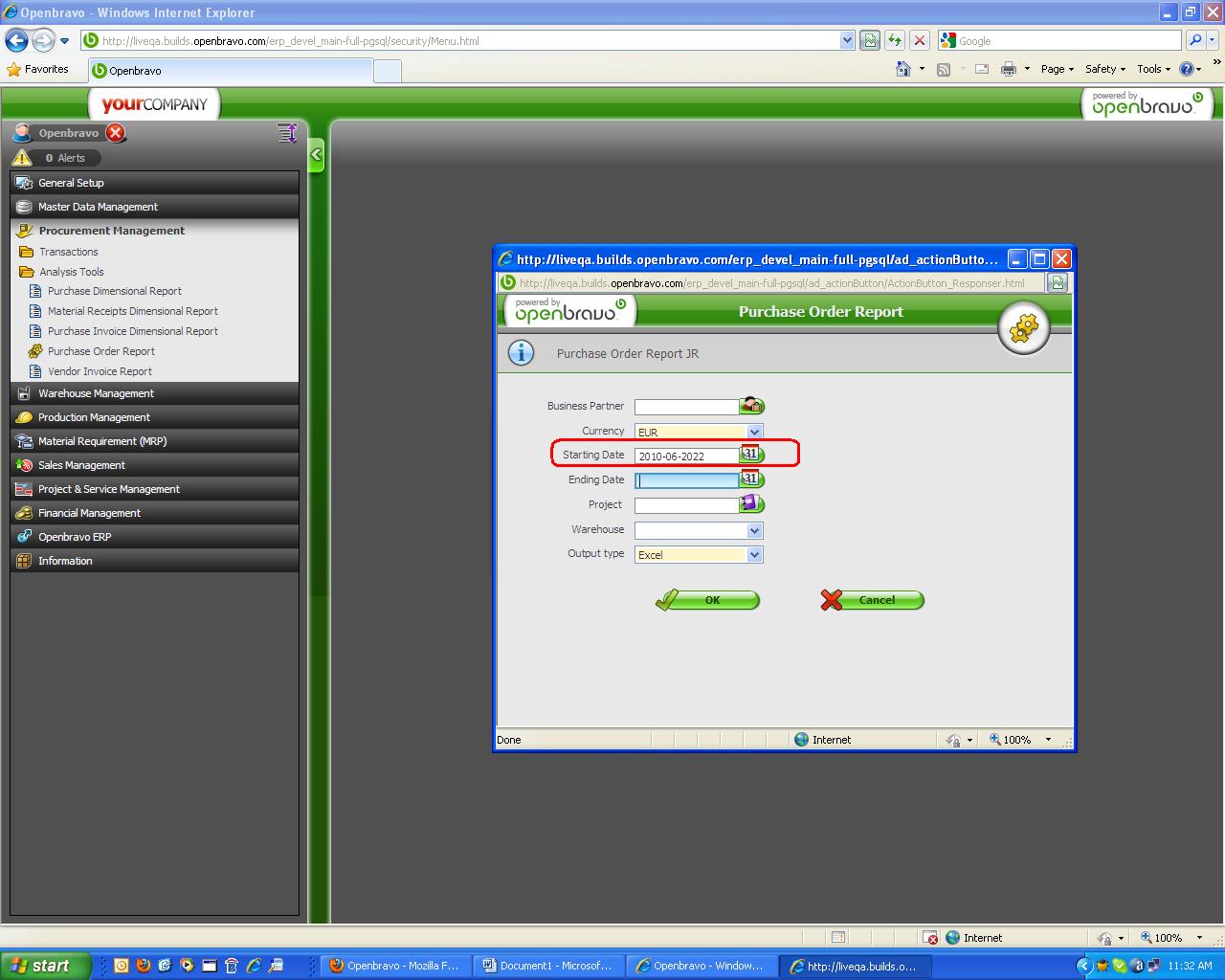Open the IE Tools menu dropdown
Image resolution: width=1225 pixels, height=980 pixels.
[1154, 69]
